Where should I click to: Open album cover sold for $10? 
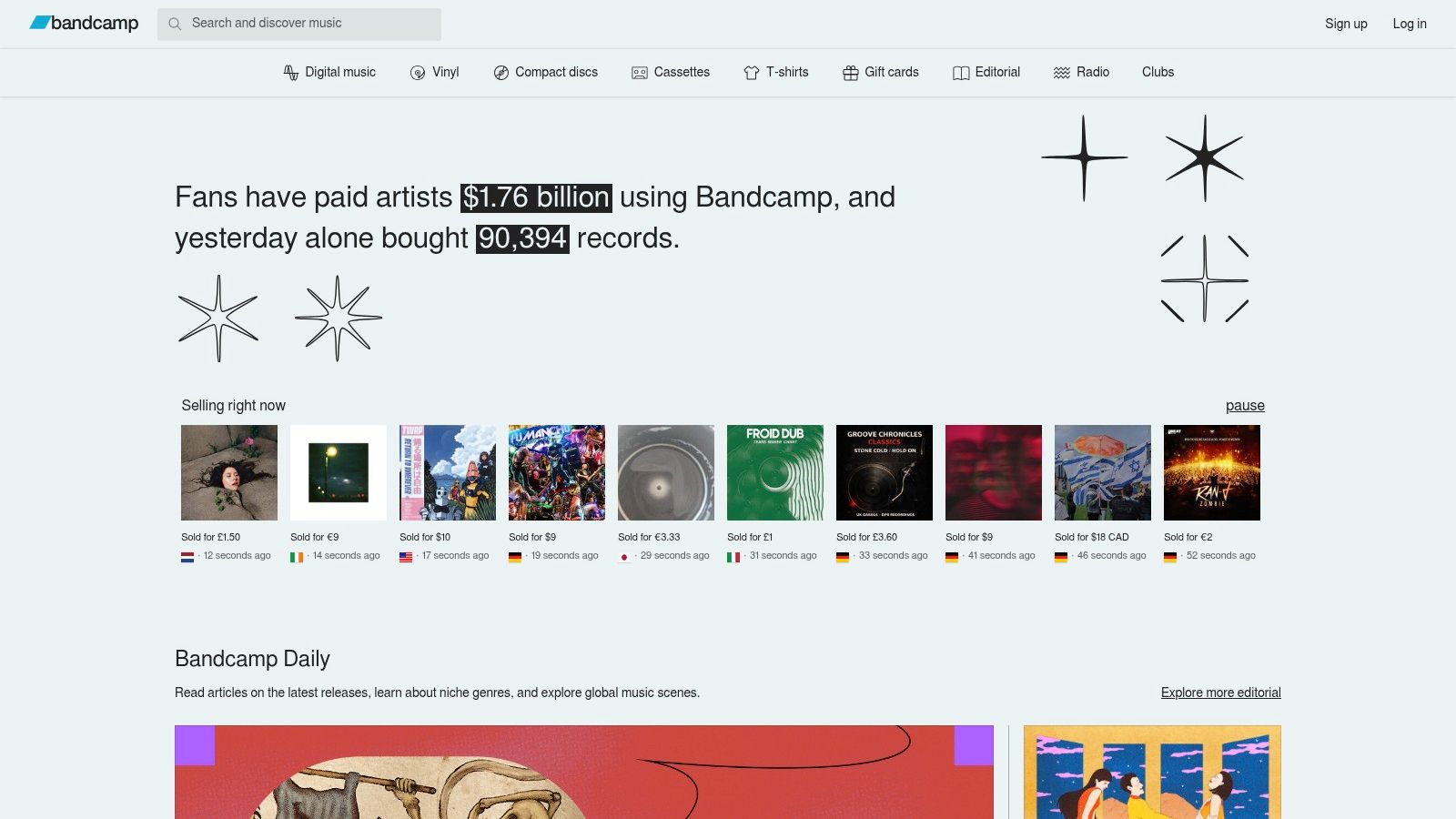point(448,472)
